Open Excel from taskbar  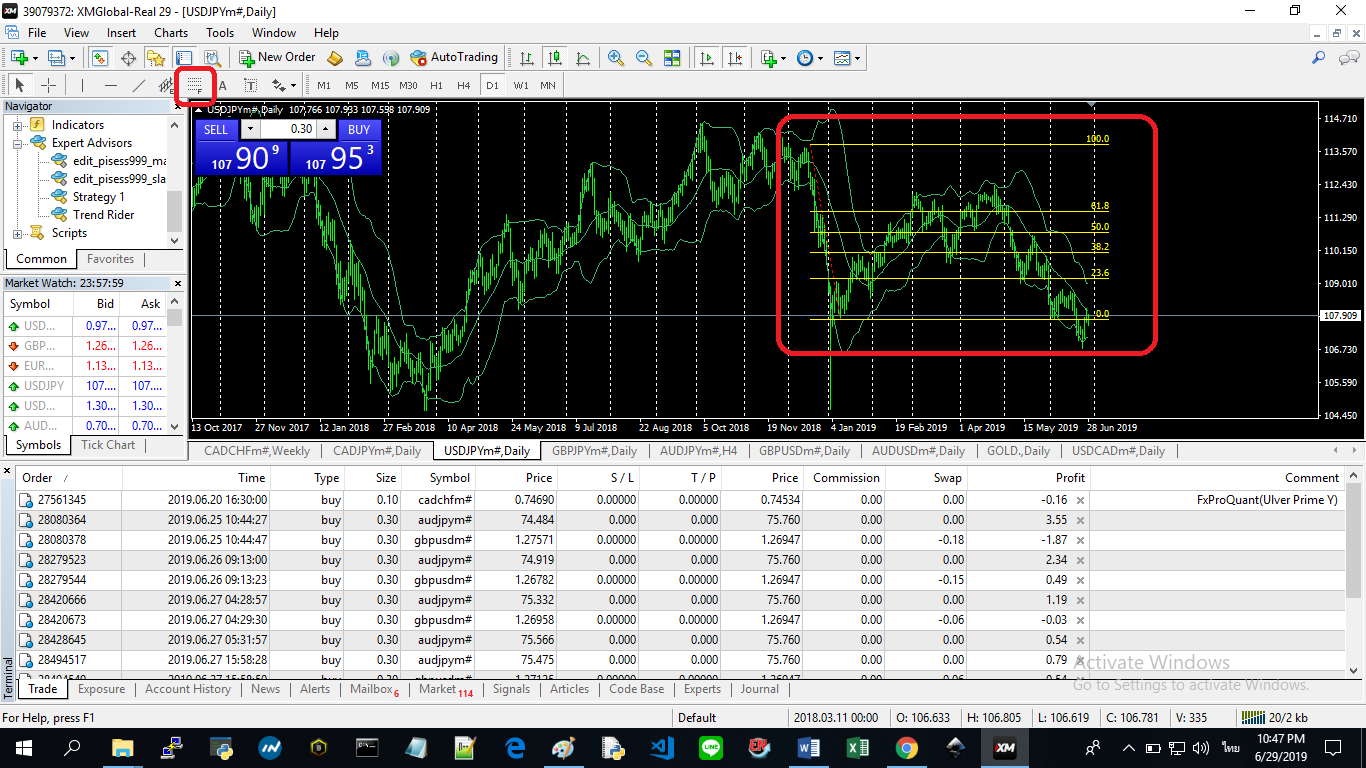858,747
